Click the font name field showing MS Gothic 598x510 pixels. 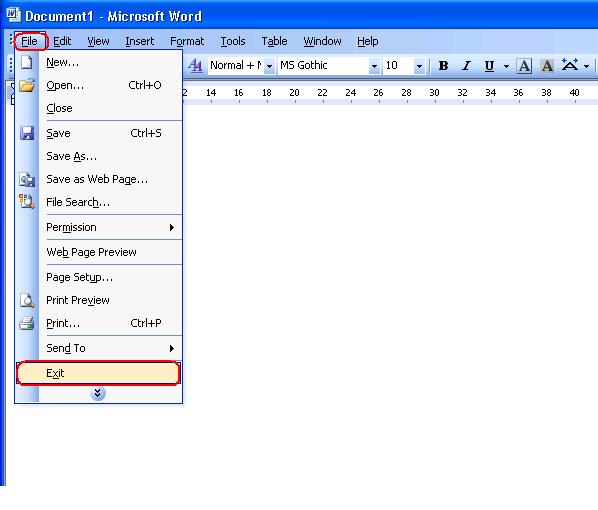pos(323,66)
